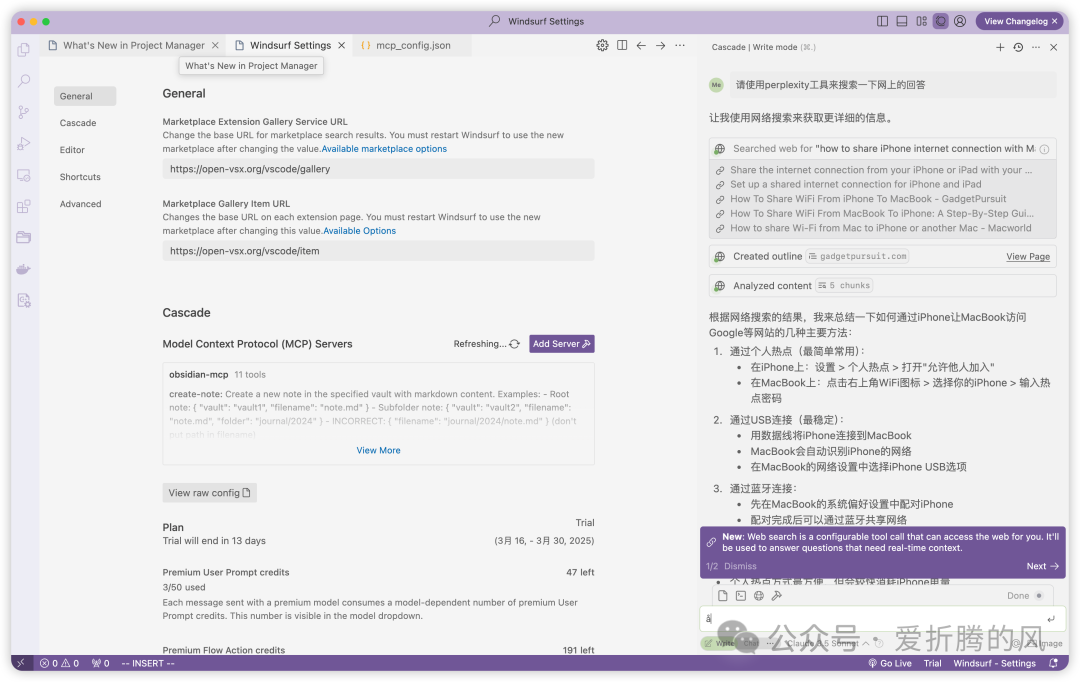The width and height of the screenshot is (1080, 682).
Task: Open the Remote Explorer in the sidebar
Action: tap(23, 173)
